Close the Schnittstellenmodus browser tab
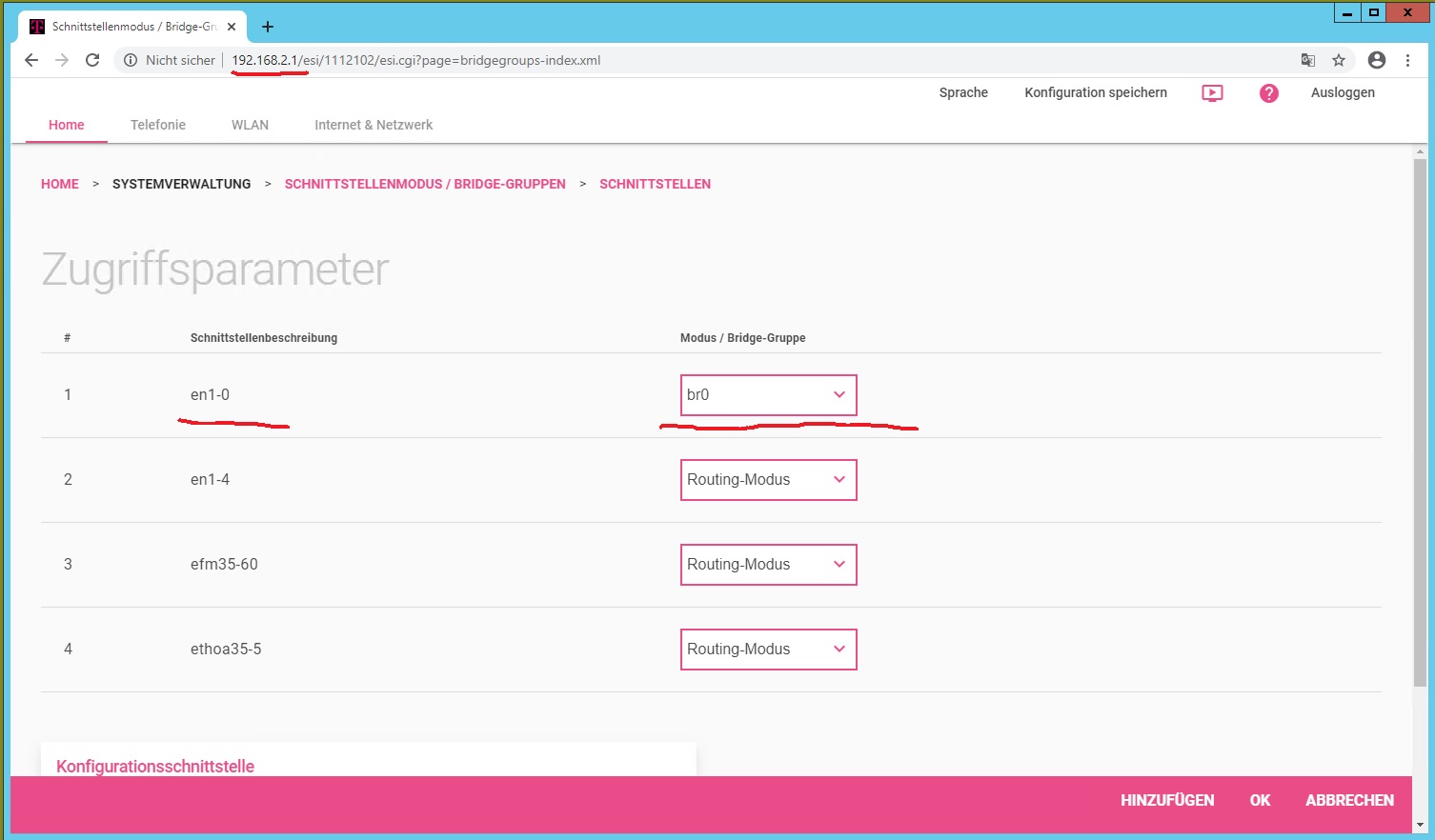Screen dimensions: 1435x840 point(232,27)
